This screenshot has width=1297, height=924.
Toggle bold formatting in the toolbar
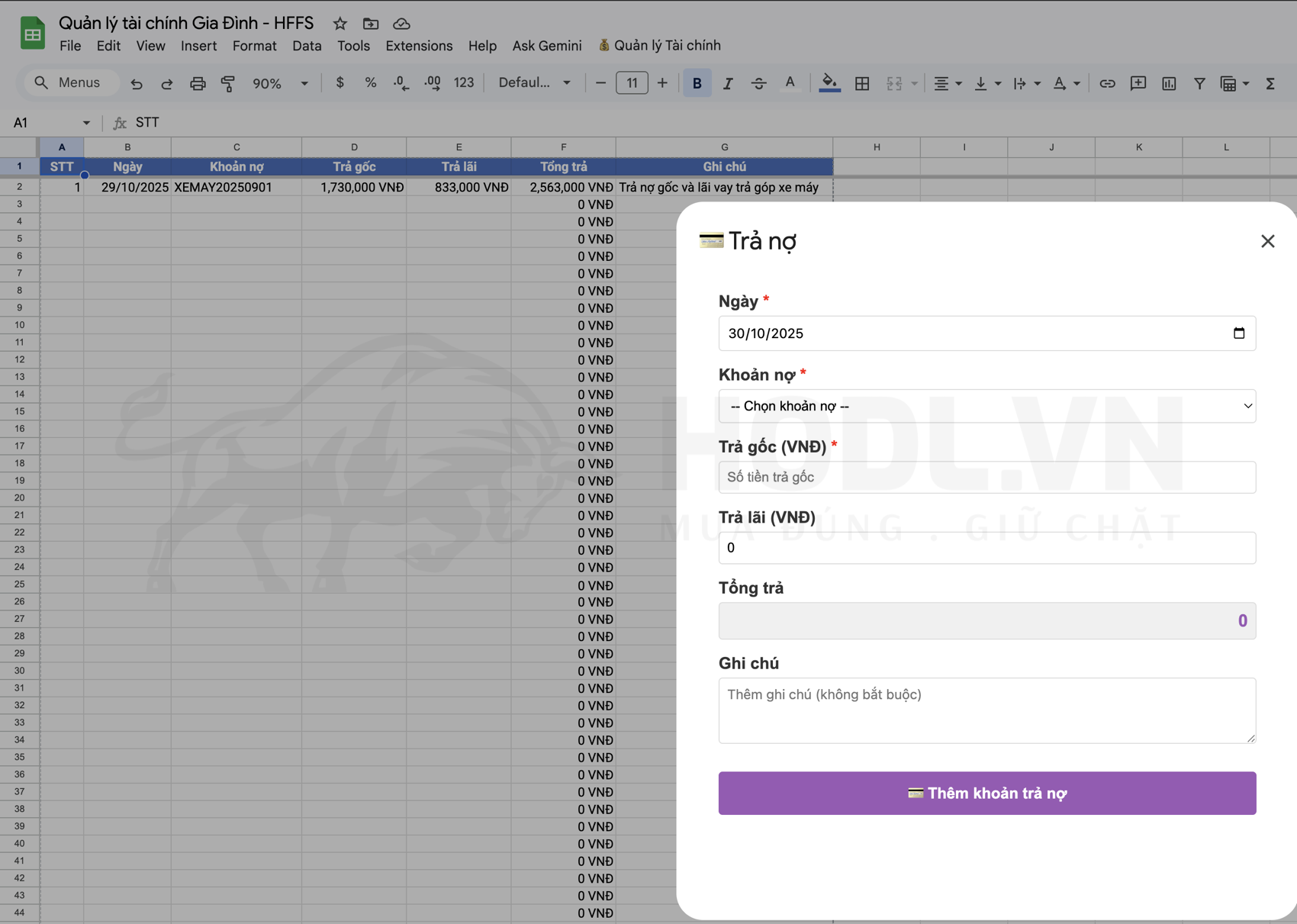(x=697, y=82)
